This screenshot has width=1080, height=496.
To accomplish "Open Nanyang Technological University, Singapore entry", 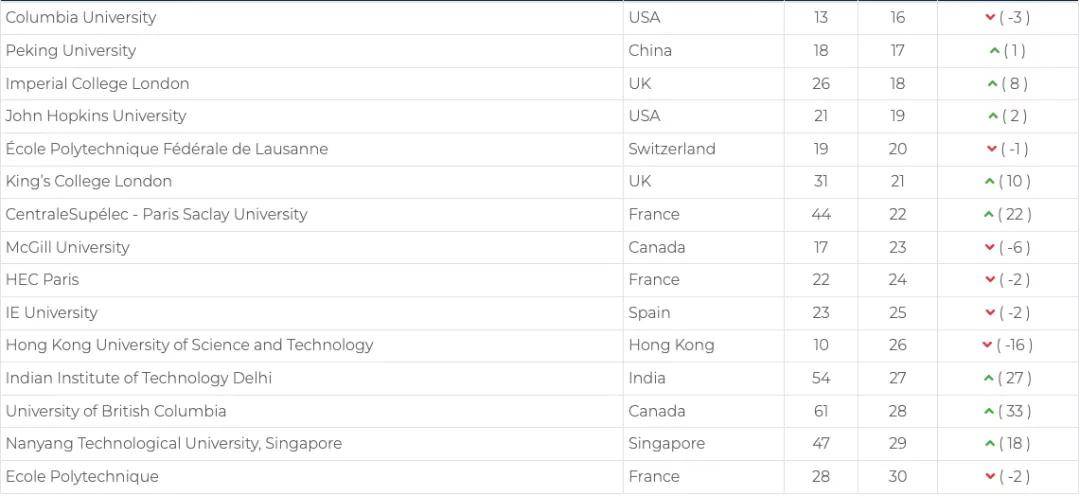I will point(174,443).
